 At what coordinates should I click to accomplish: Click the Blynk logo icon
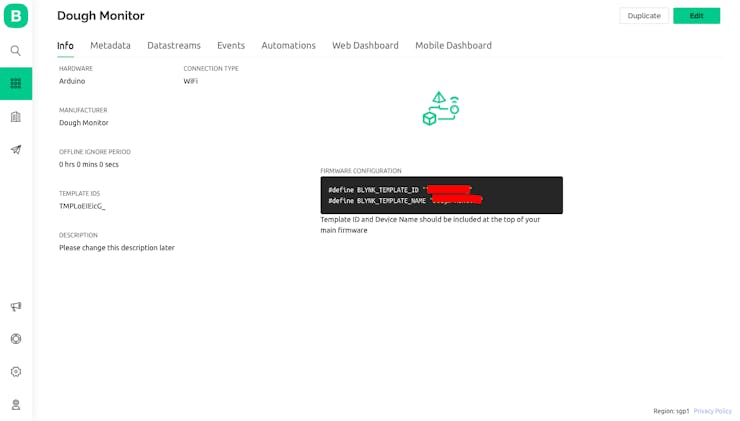tap(16, 16)
